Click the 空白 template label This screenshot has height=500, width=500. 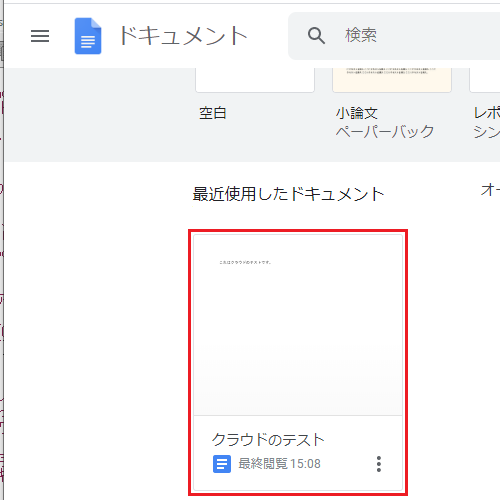pyautogui.click(x=213, y=113)
